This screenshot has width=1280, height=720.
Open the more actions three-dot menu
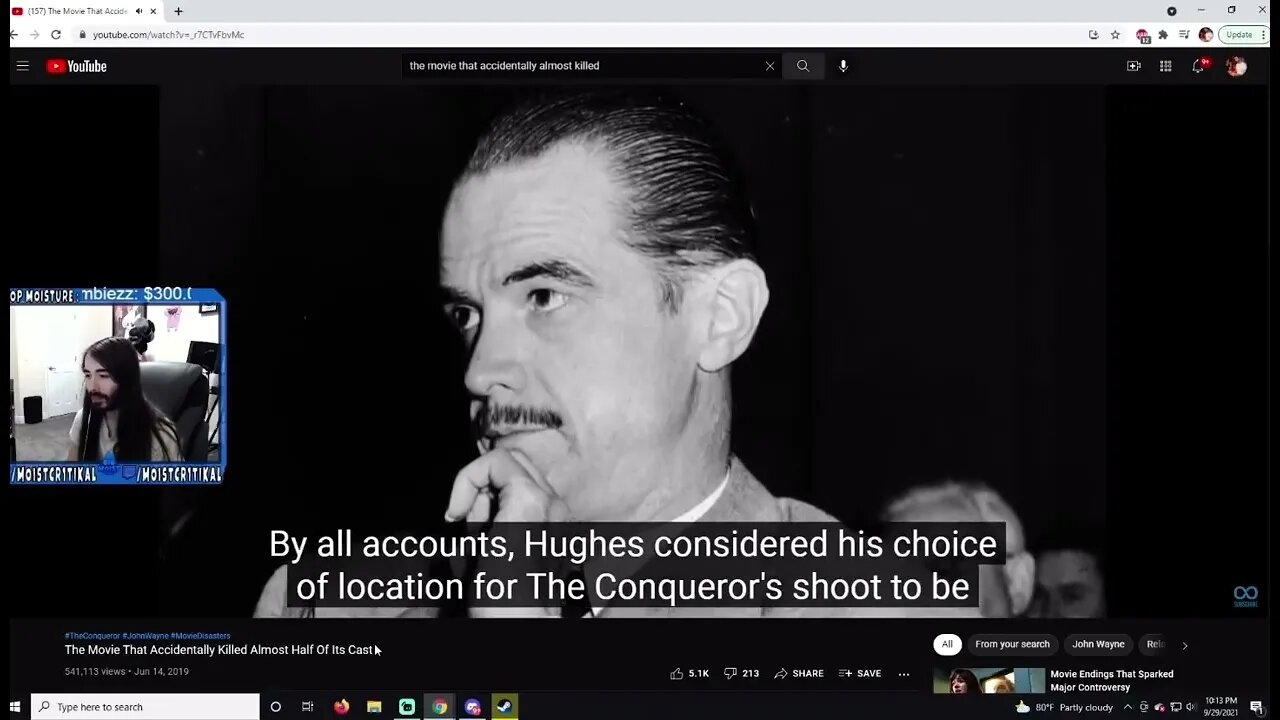[904, 674]
